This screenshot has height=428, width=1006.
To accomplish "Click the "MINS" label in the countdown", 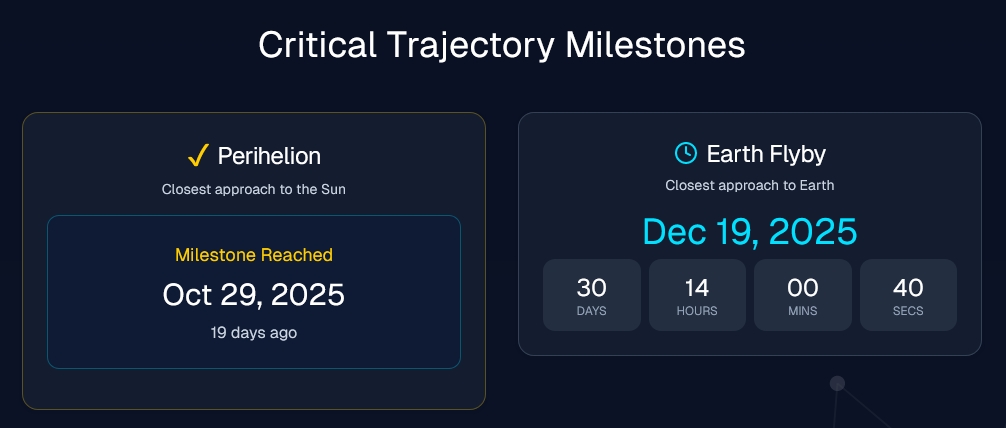I will coord(803,311).
